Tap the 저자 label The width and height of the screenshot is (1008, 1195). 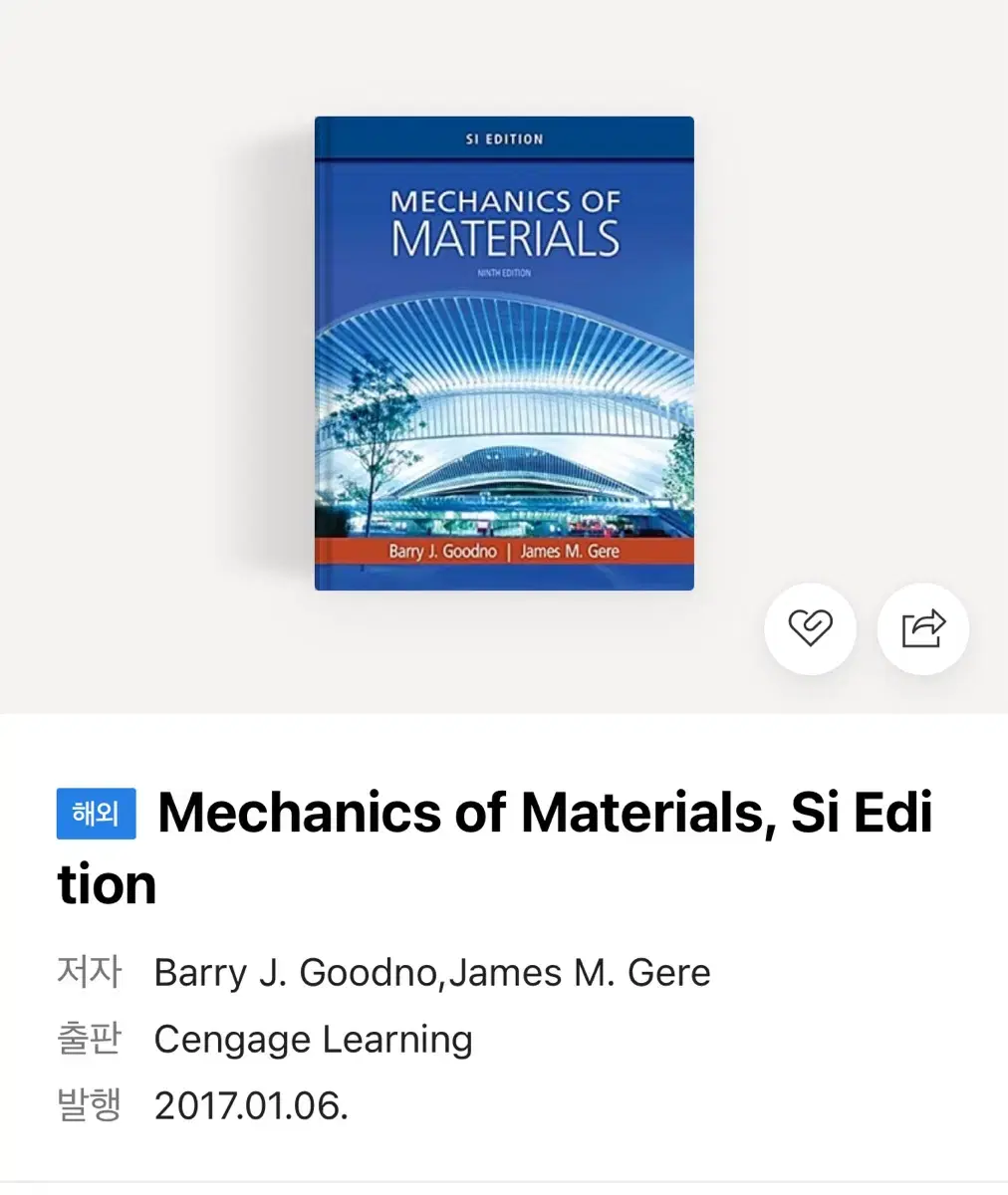click(x=89, y=972)
